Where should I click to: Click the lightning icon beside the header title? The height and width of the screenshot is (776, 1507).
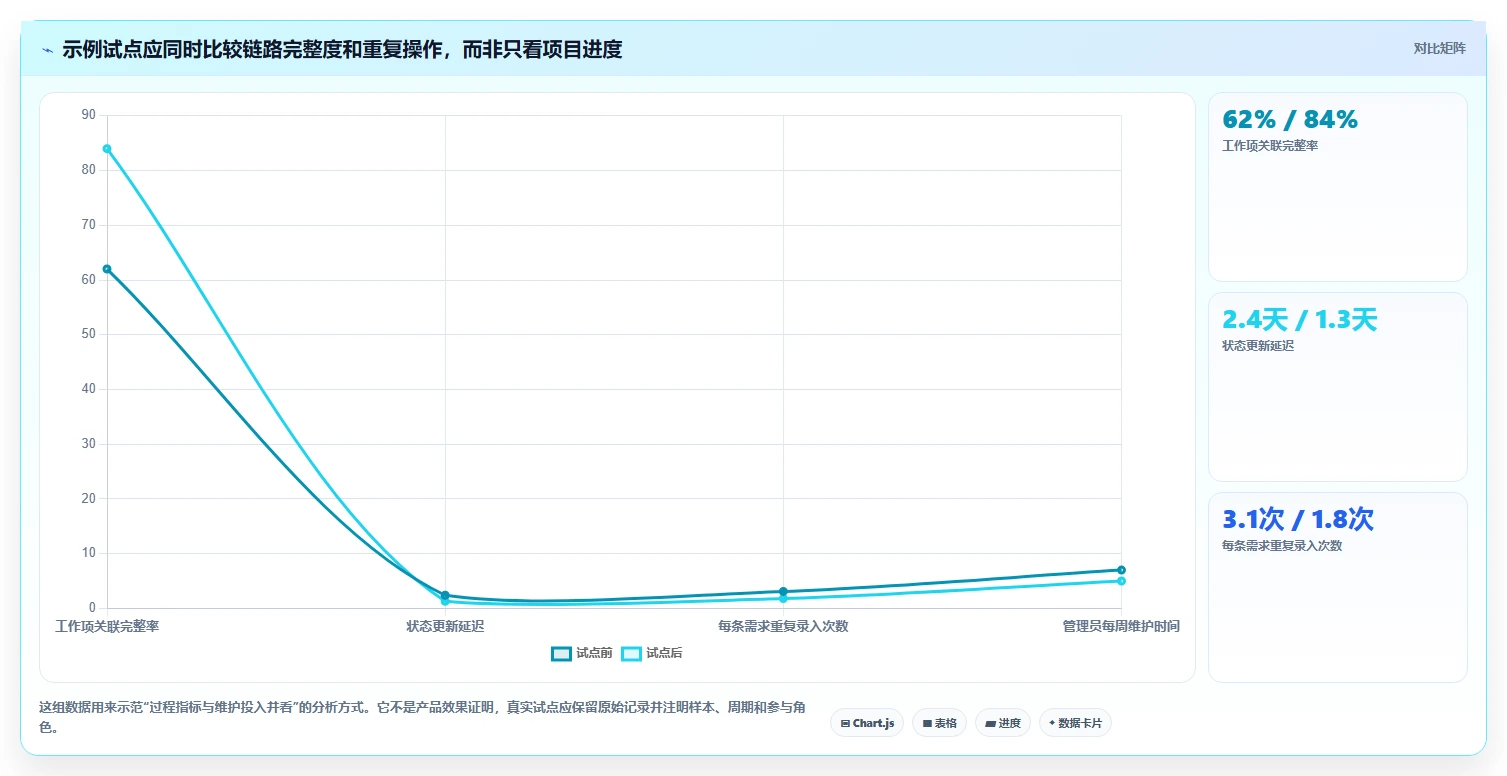click(x=47, y=49)
